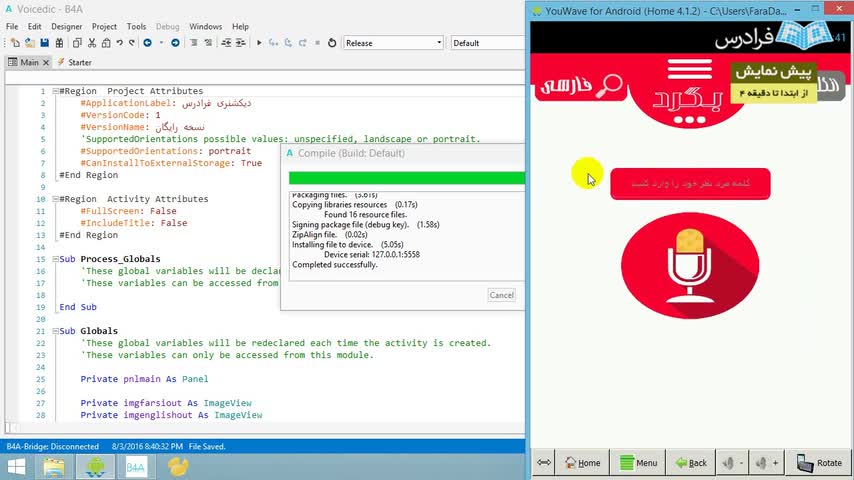854x480 pixels.
Task: Restart the program with circular arrow icon
Action: 332,43
